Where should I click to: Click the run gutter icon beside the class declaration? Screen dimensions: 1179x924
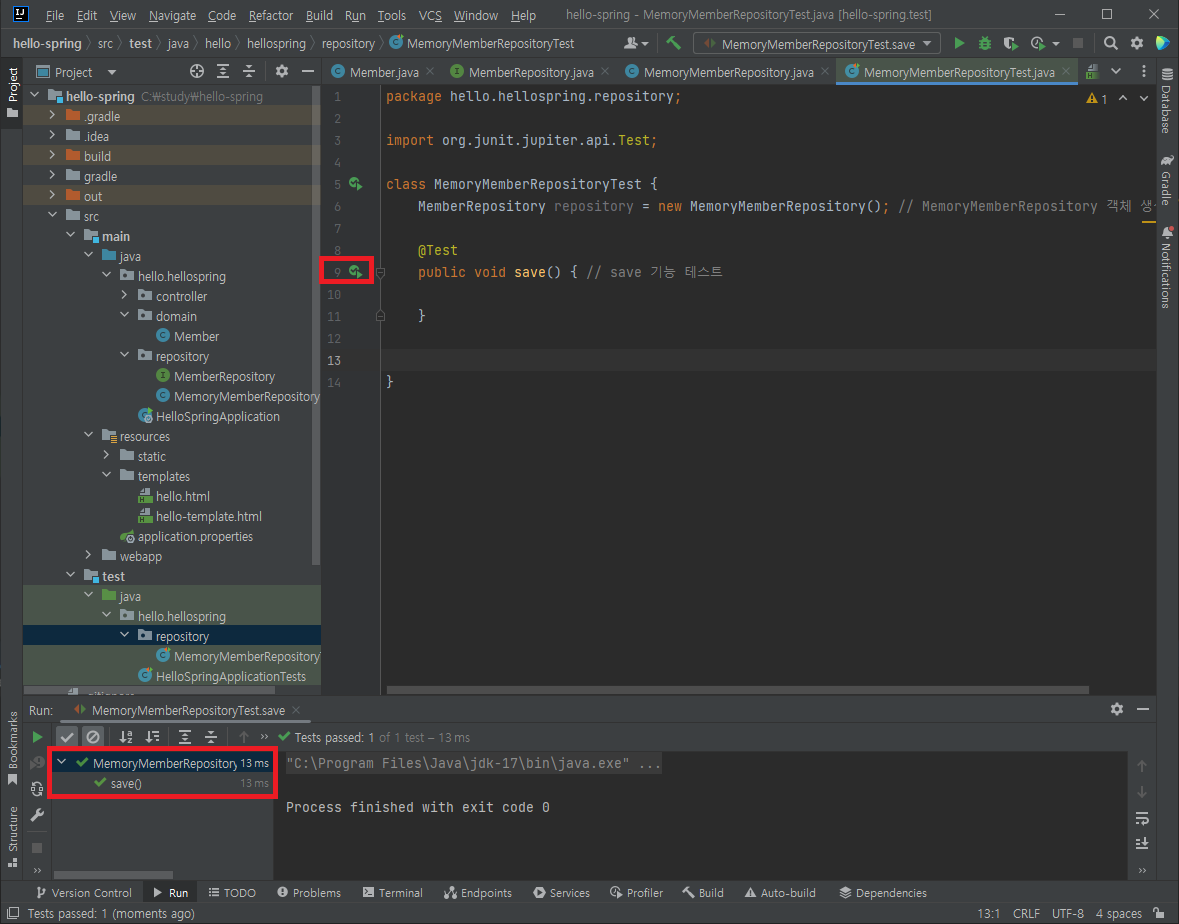pos(356,184)
